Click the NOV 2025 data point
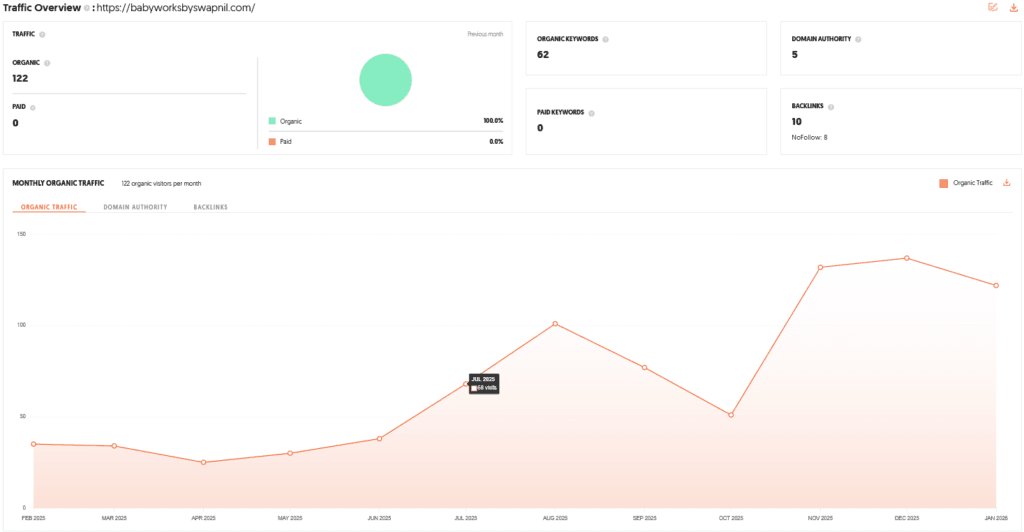This screenshot has width=1024, height=532. [x=820, y=267]
